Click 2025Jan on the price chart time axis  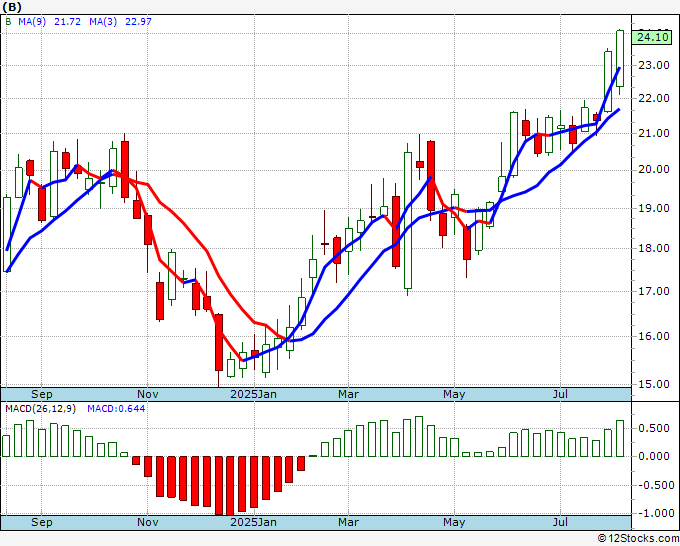pos(253,394)
